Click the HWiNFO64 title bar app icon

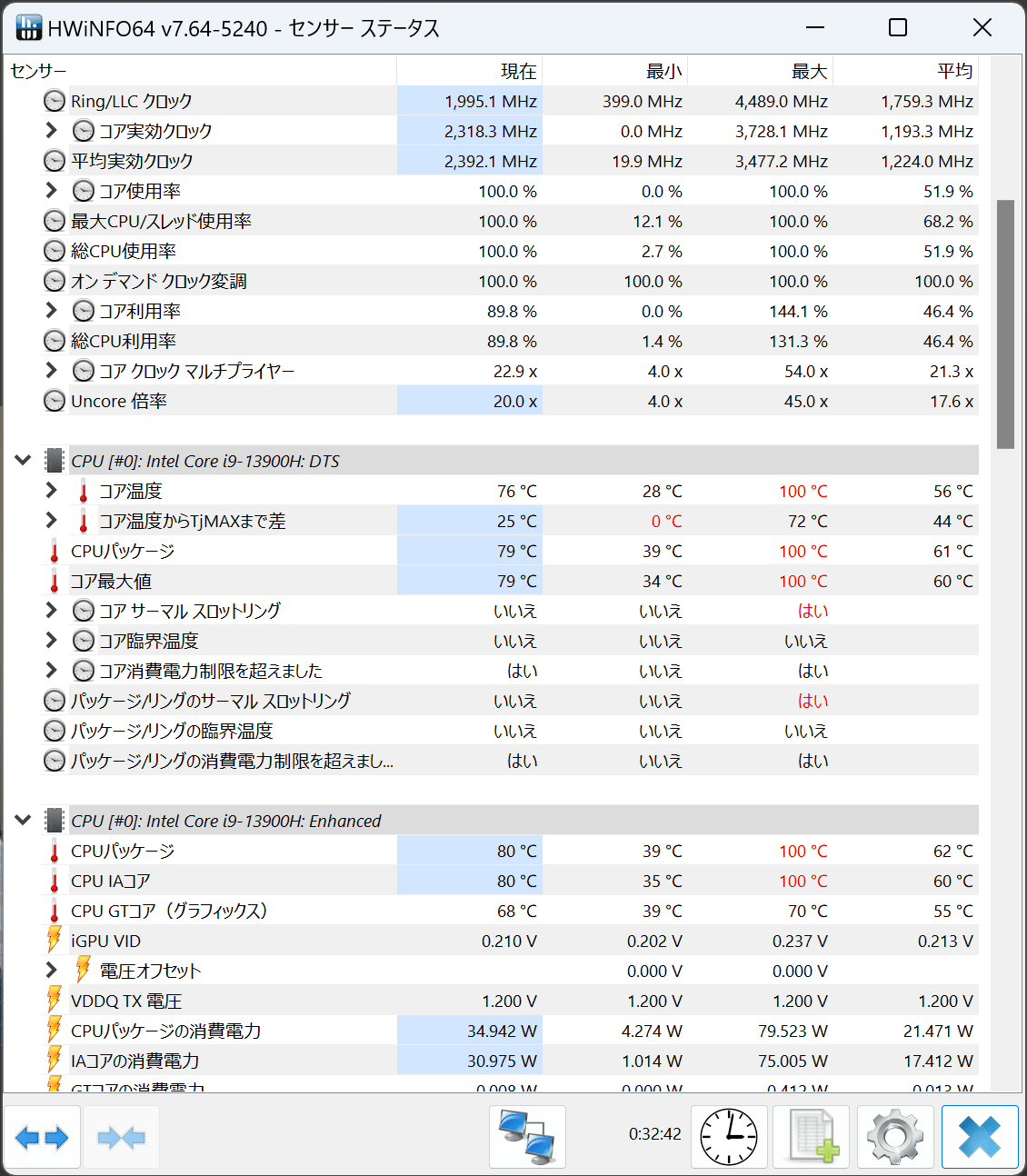pos(28,28)
